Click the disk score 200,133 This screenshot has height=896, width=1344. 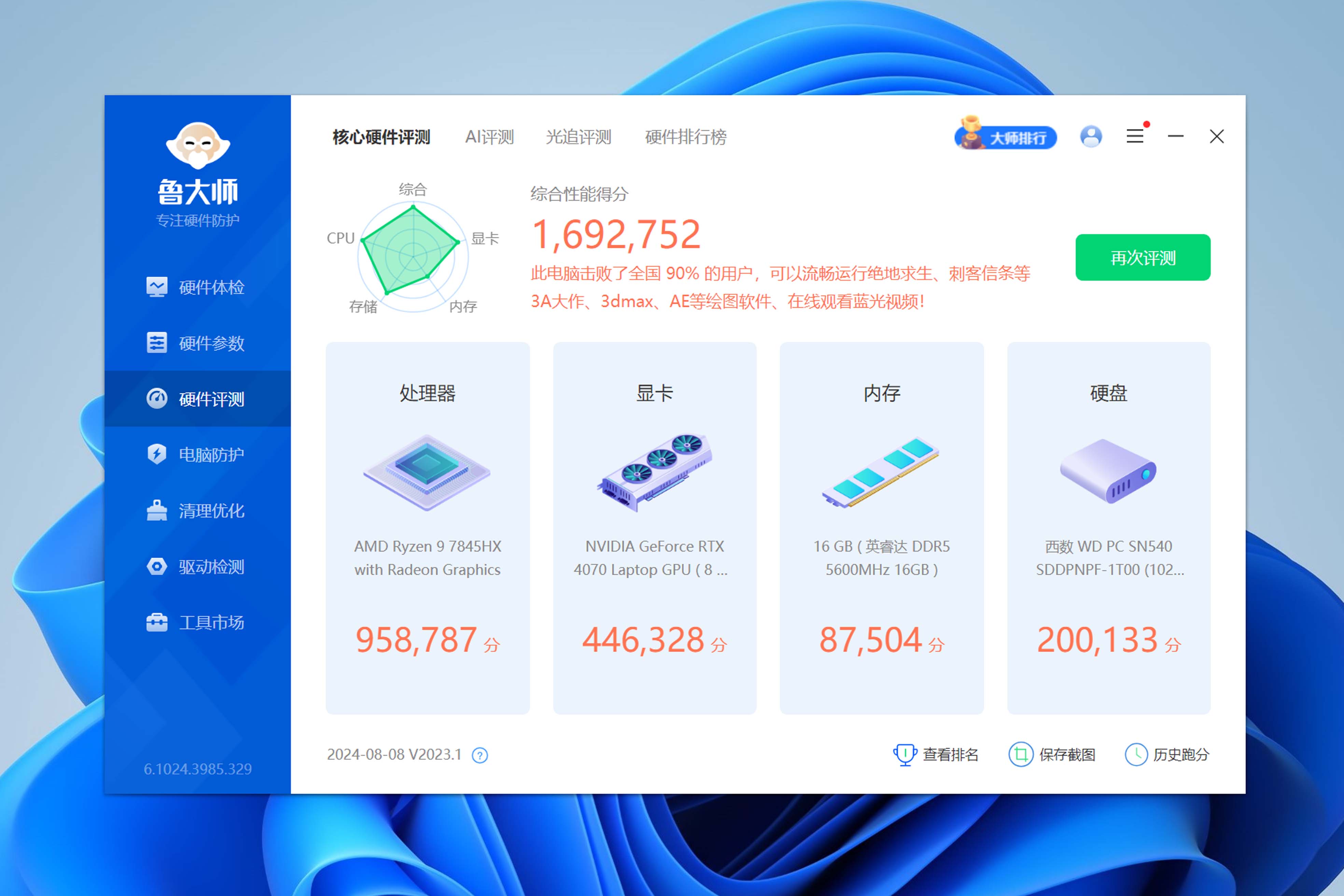point(1097,640)
